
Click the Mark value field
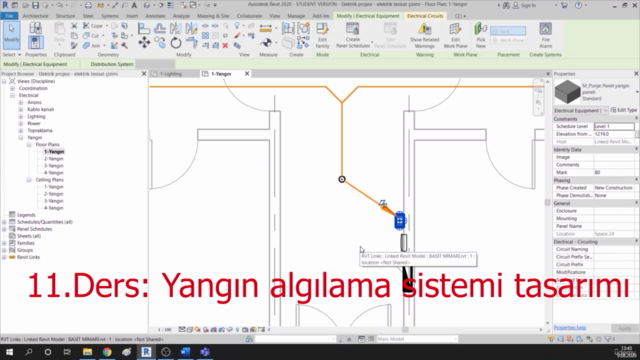pos(614,173)
